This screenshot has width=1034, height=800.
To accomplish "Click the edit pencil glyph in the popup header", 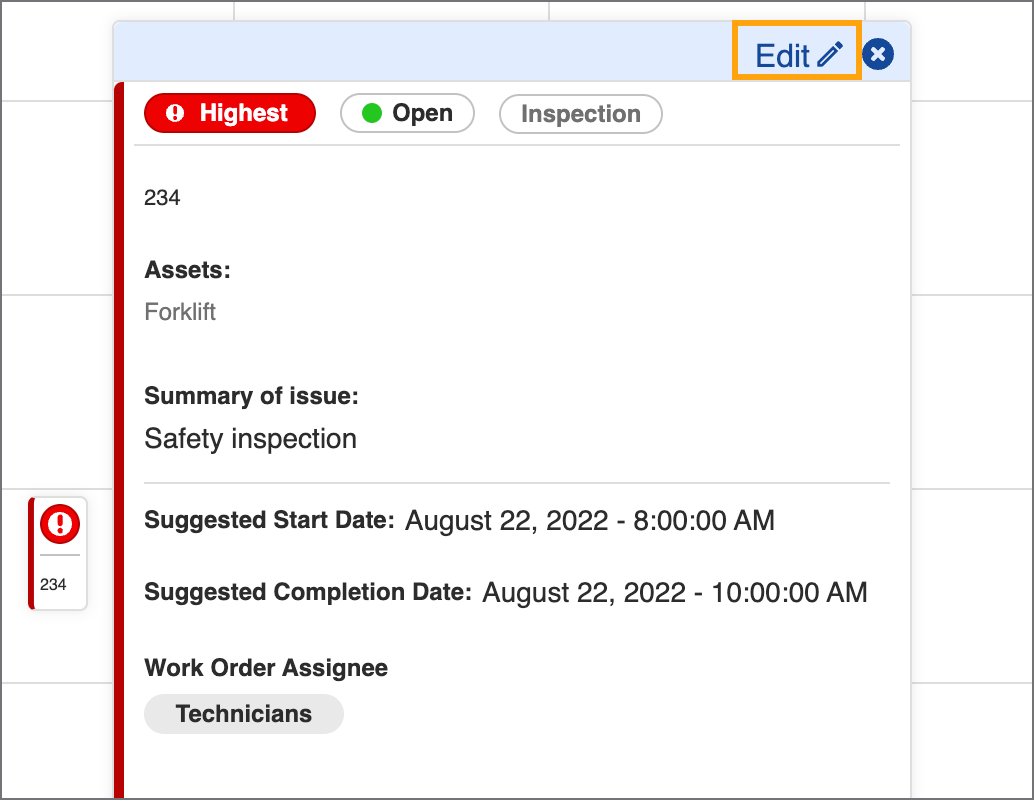I will (x=828, y=54).
